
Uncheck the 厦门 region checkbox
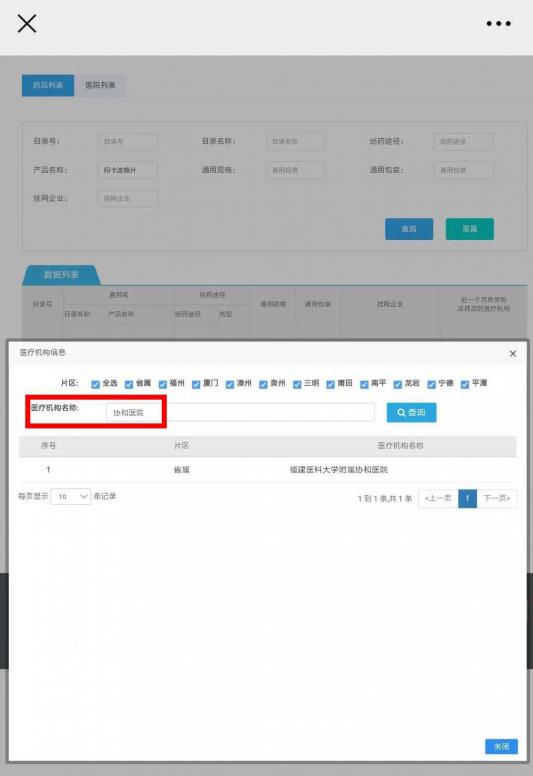click(x=196, y=384)
